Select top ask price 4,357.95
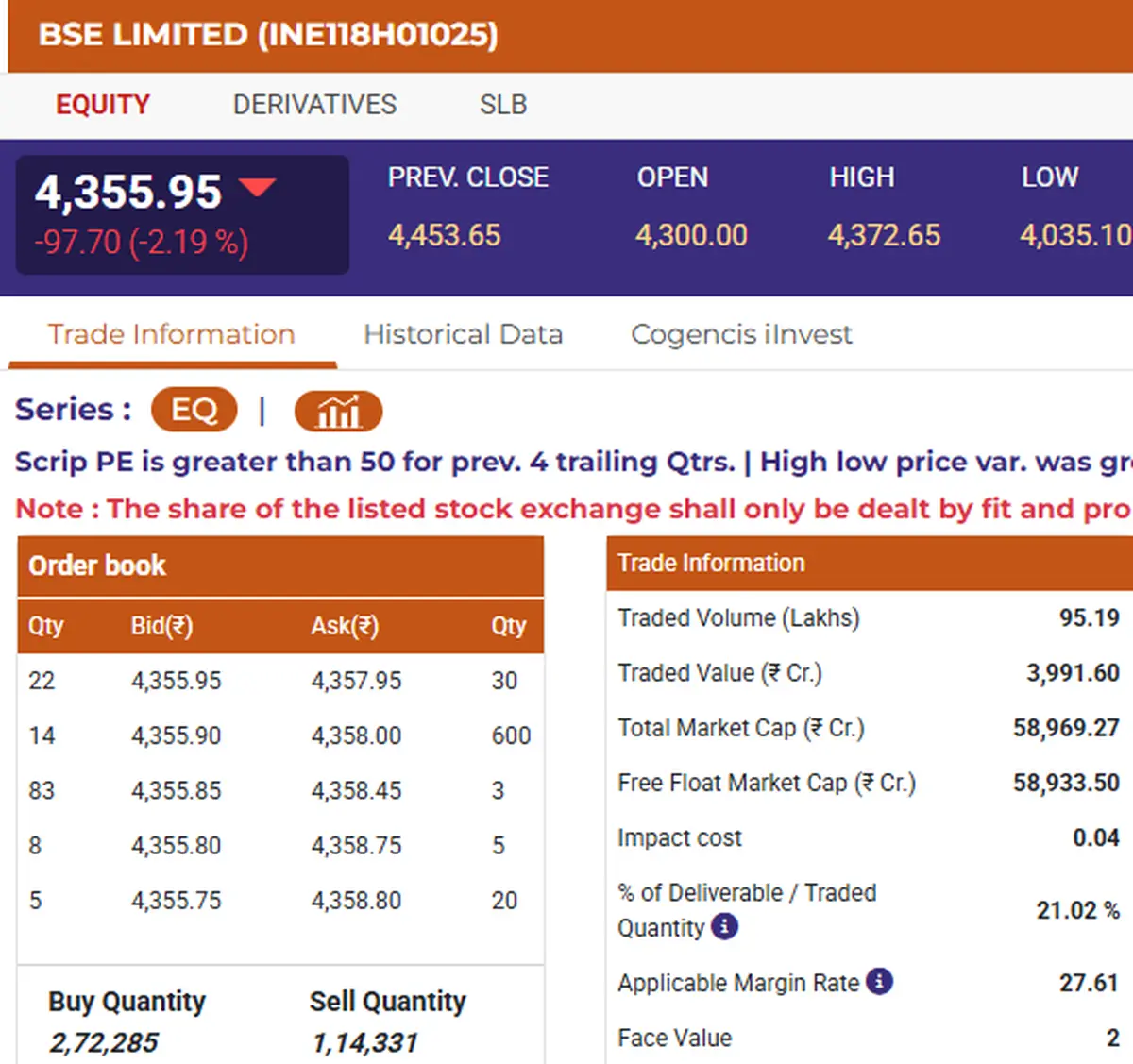1133x1064 pixels. (x=356, y=681)
